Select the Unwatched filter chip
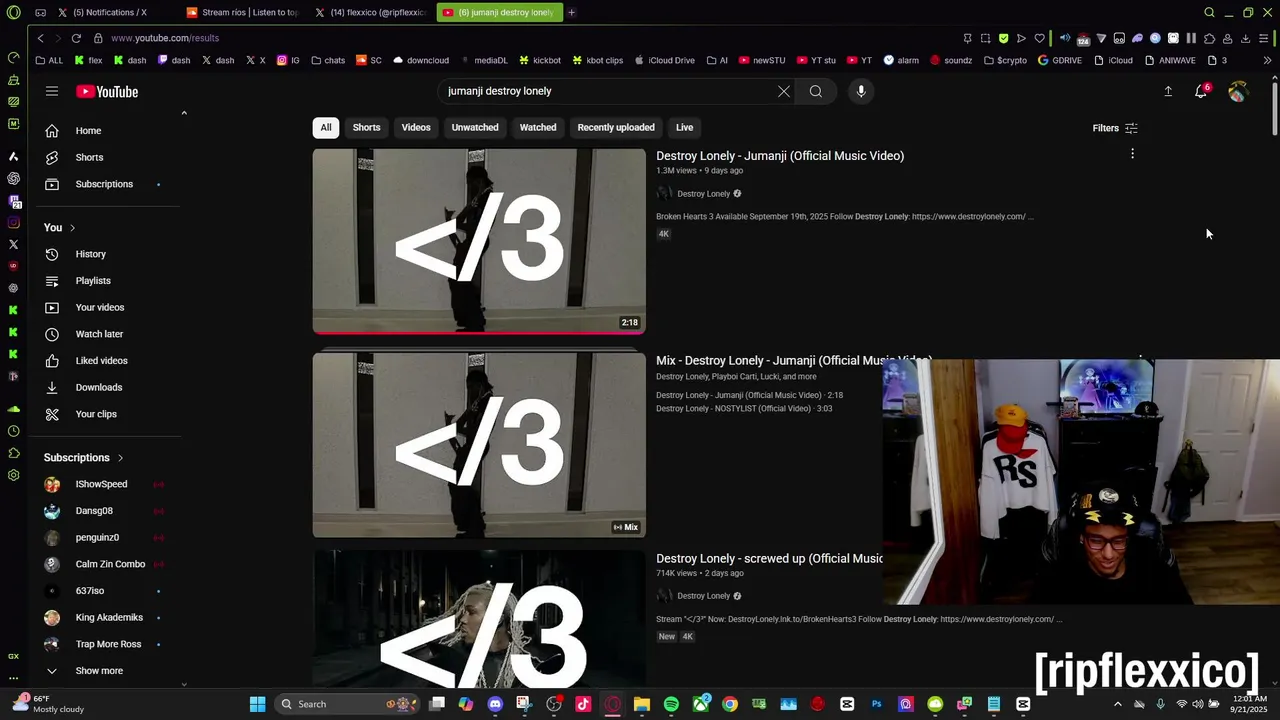The image size is (1280, 720). coord(475,127)
